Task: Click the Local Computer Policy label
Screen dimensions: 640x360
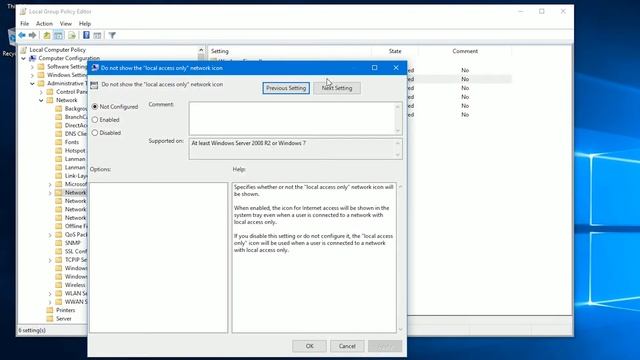Action: click(58, 50)
